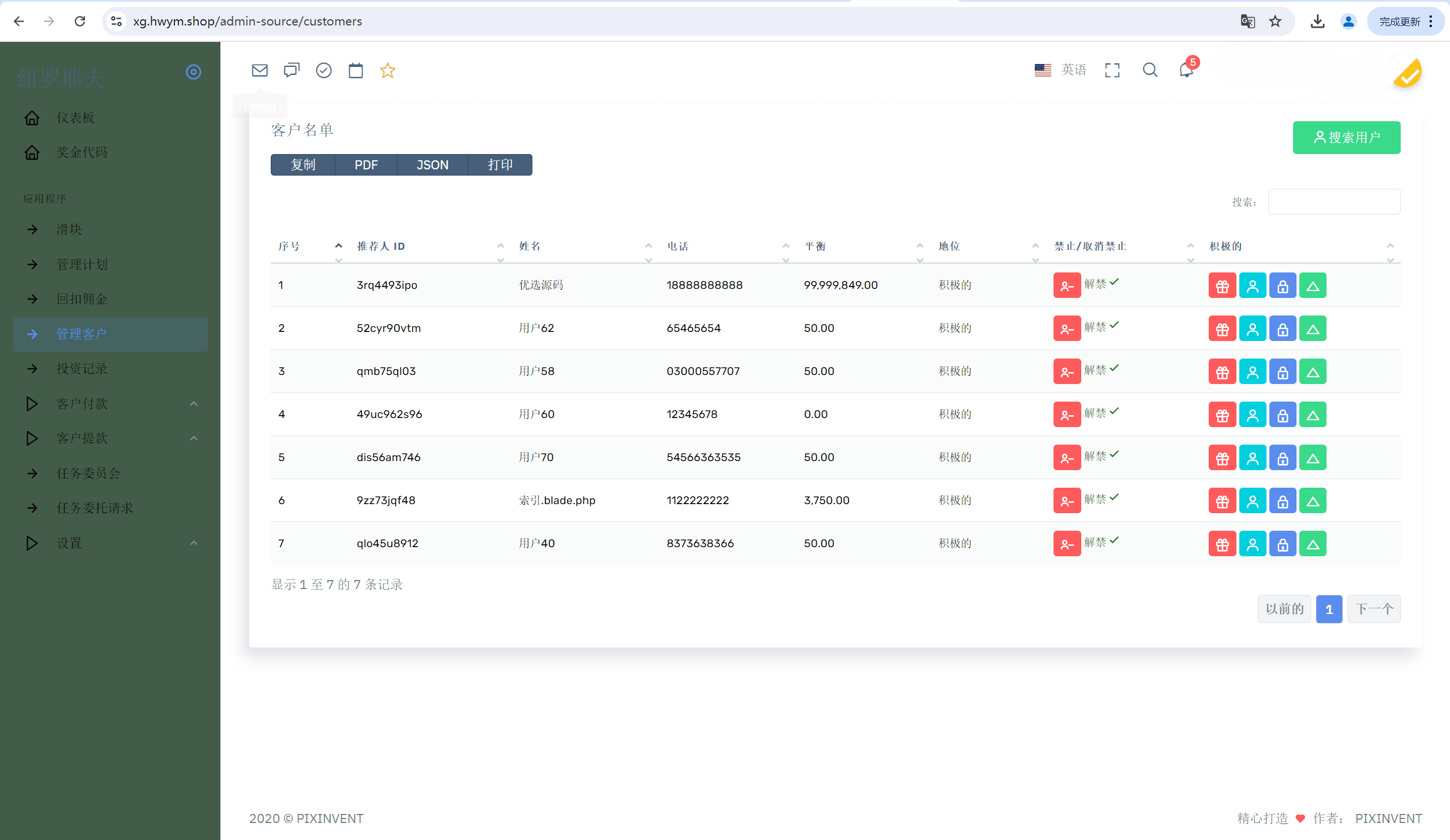
Task: Open 投资记录 in the sidebar
Action: 82,368
